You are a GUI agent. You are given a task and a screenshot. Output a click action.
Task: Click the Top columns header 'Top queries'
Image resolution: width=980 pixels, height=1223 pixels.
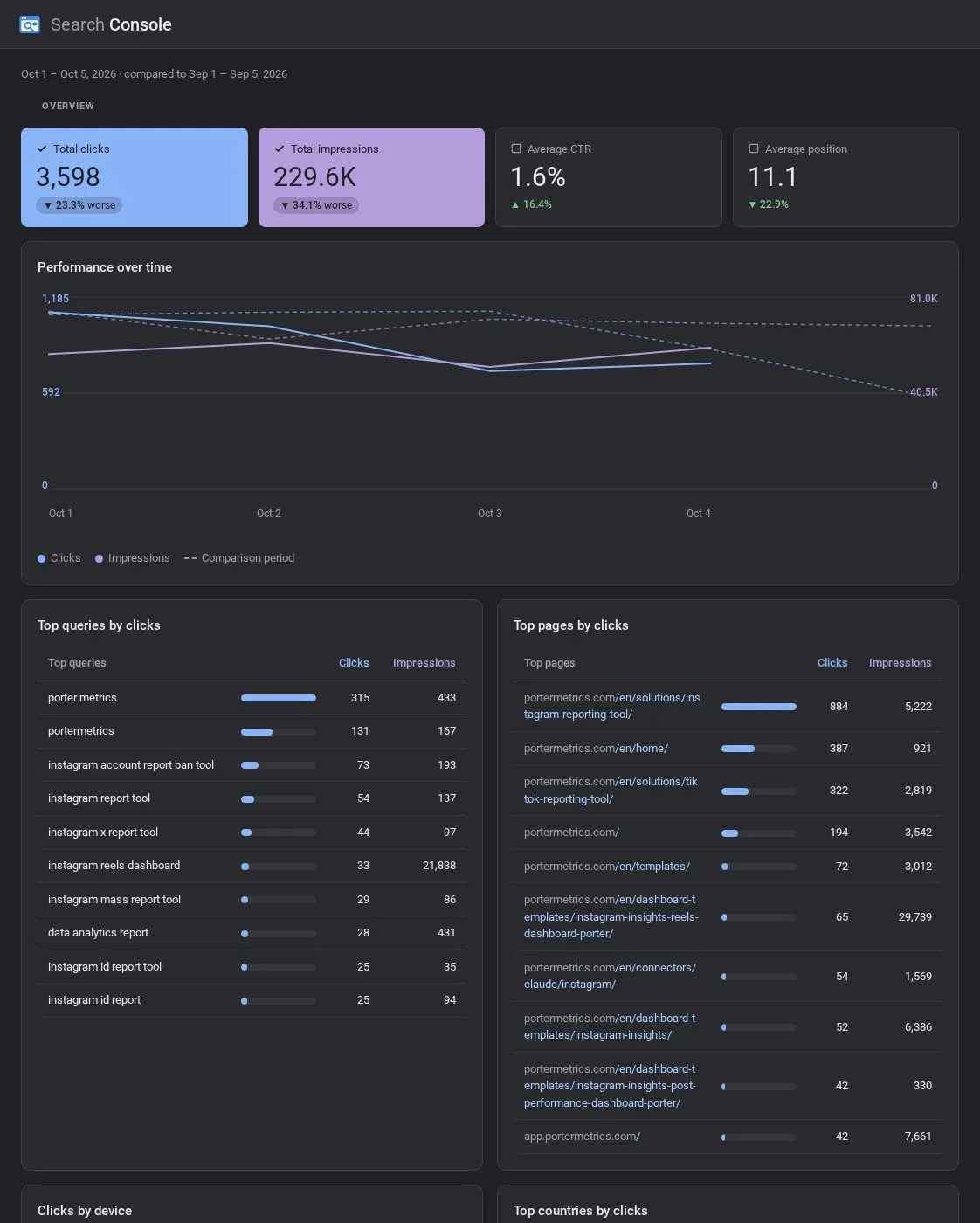(77, 663)
